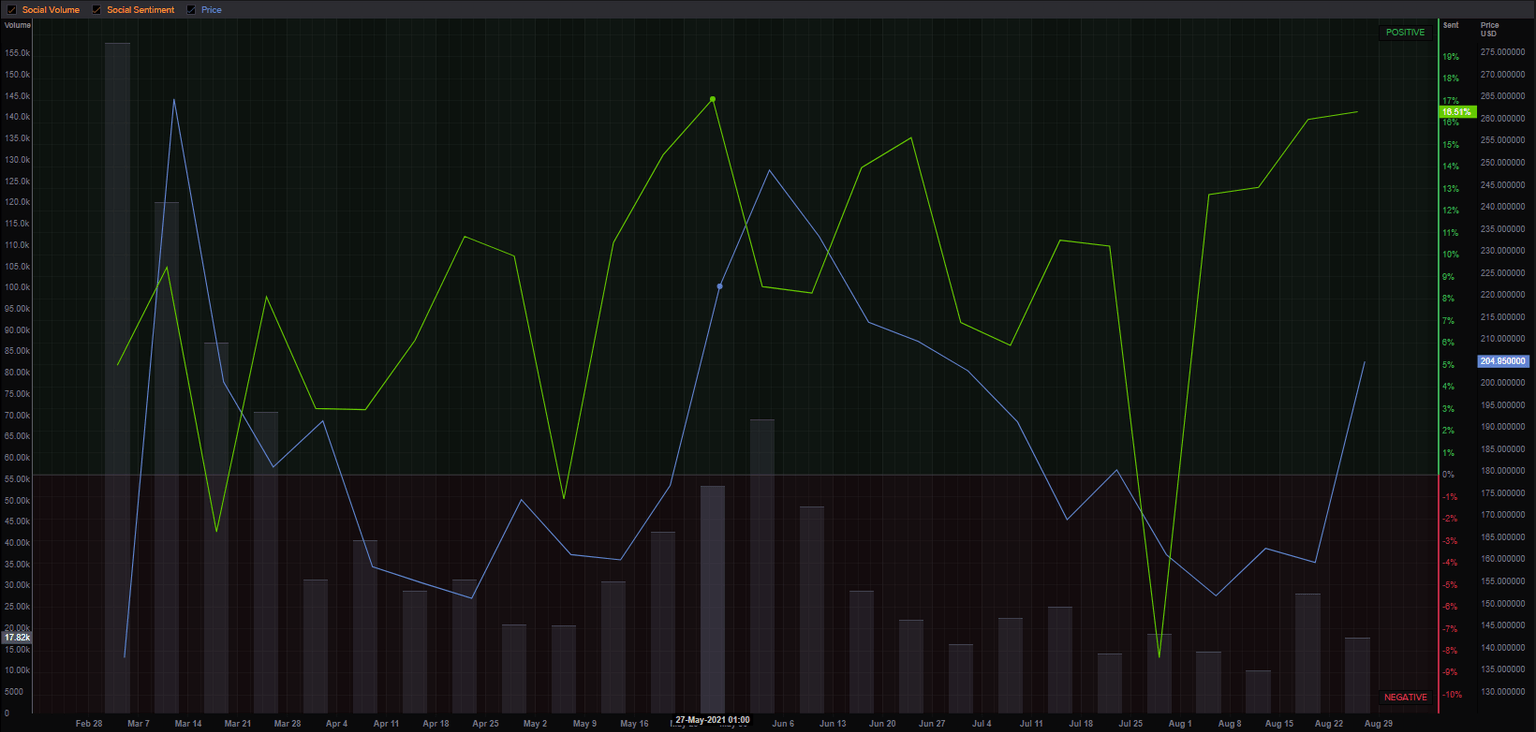Disable the Price series checkbox
The height and width of the screenshot is (732, 1536).
(x=192, y=10)
